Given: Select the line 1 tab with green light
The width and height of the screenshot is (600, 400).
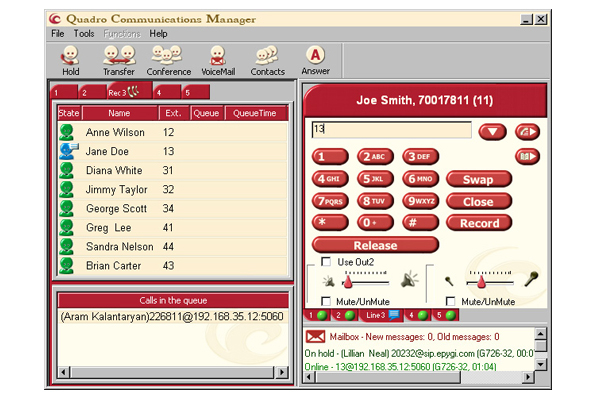Looking at the screenshot, I should [x=317, y=315].
